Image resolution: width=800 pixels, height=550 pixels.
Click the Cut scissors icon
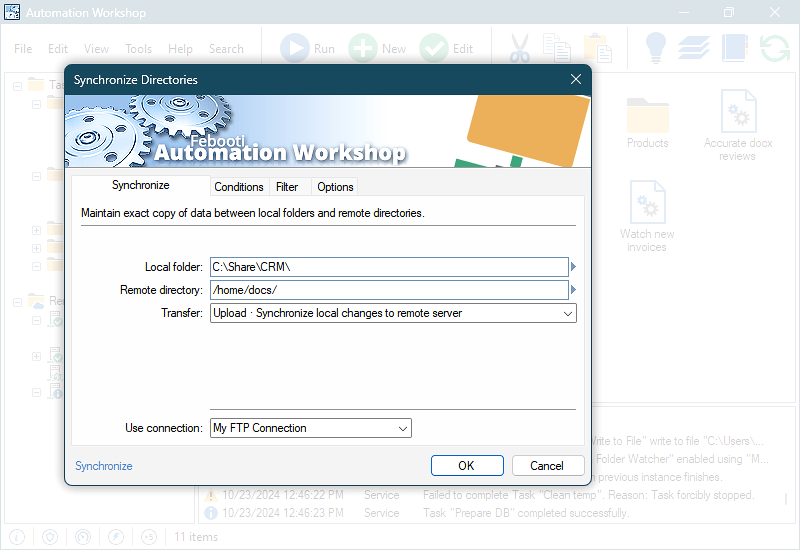519,48
